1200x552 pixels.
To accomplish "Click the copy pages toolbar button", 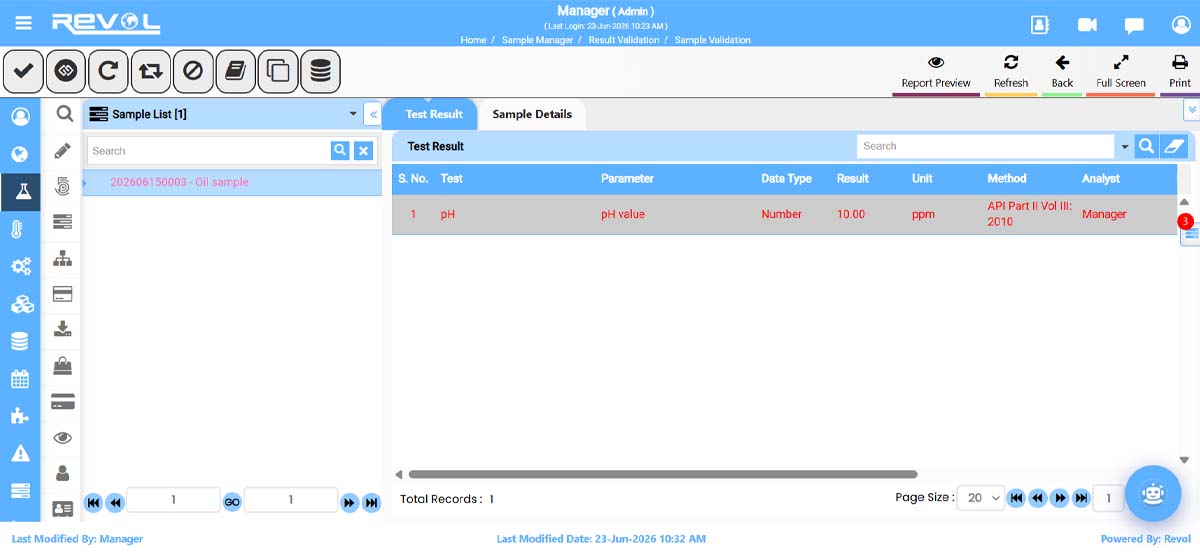I will 278,71.
